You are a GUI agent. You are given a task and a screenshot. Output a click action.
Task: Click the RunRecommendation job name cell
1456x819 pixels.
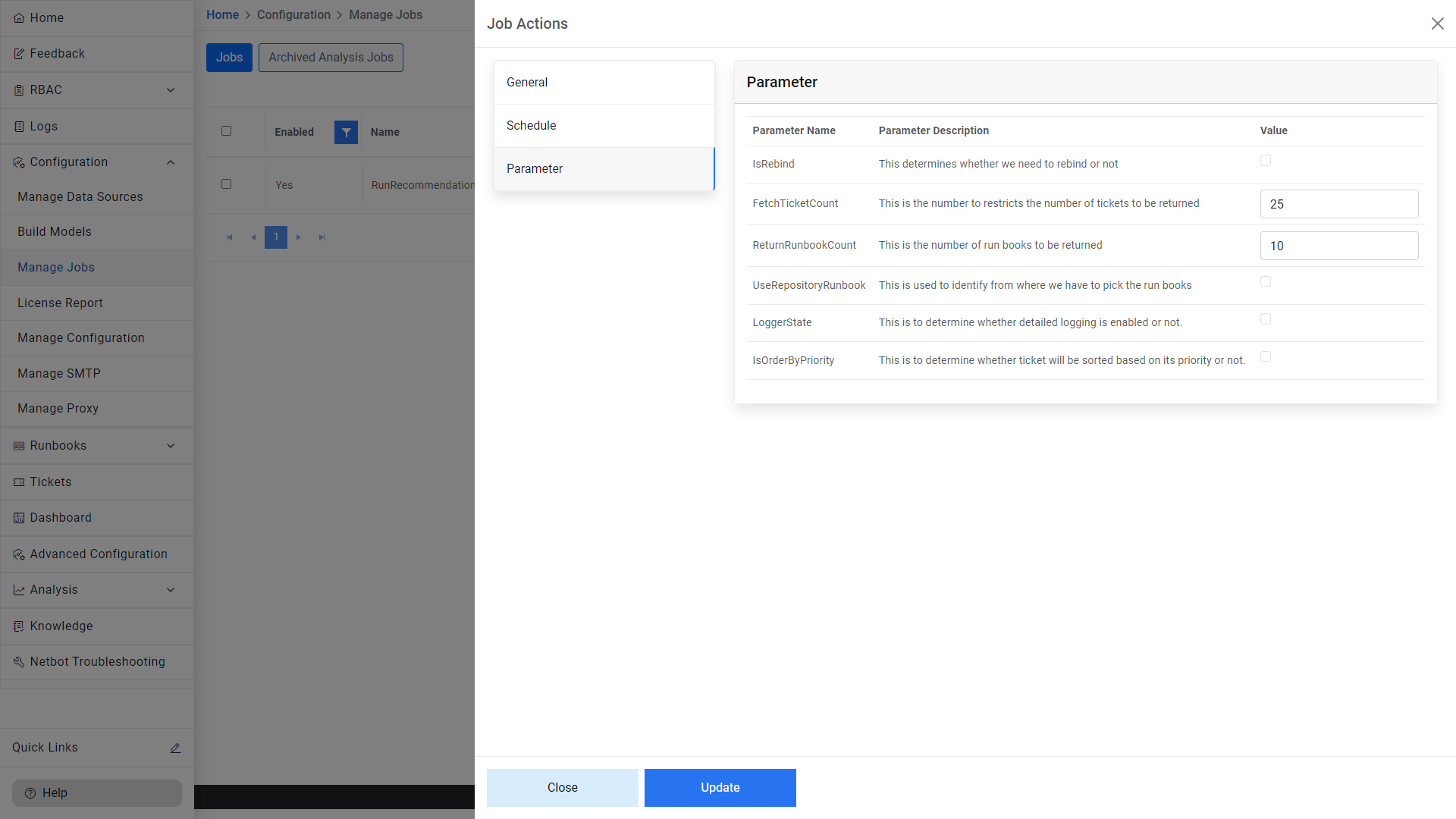point(422,185)
